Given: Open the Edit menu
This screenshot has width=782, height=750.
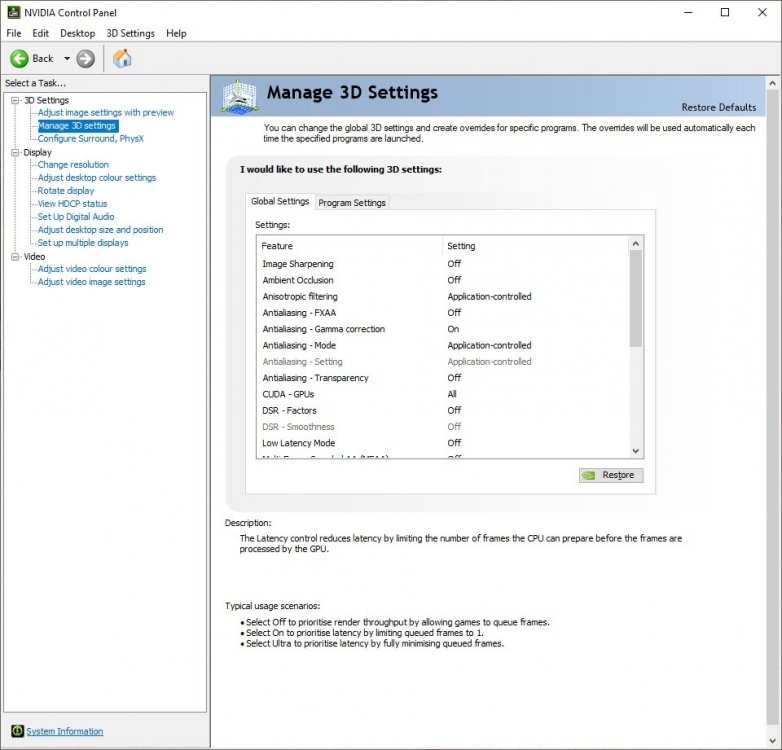Looking at the screenshot, I should (40, 33).
